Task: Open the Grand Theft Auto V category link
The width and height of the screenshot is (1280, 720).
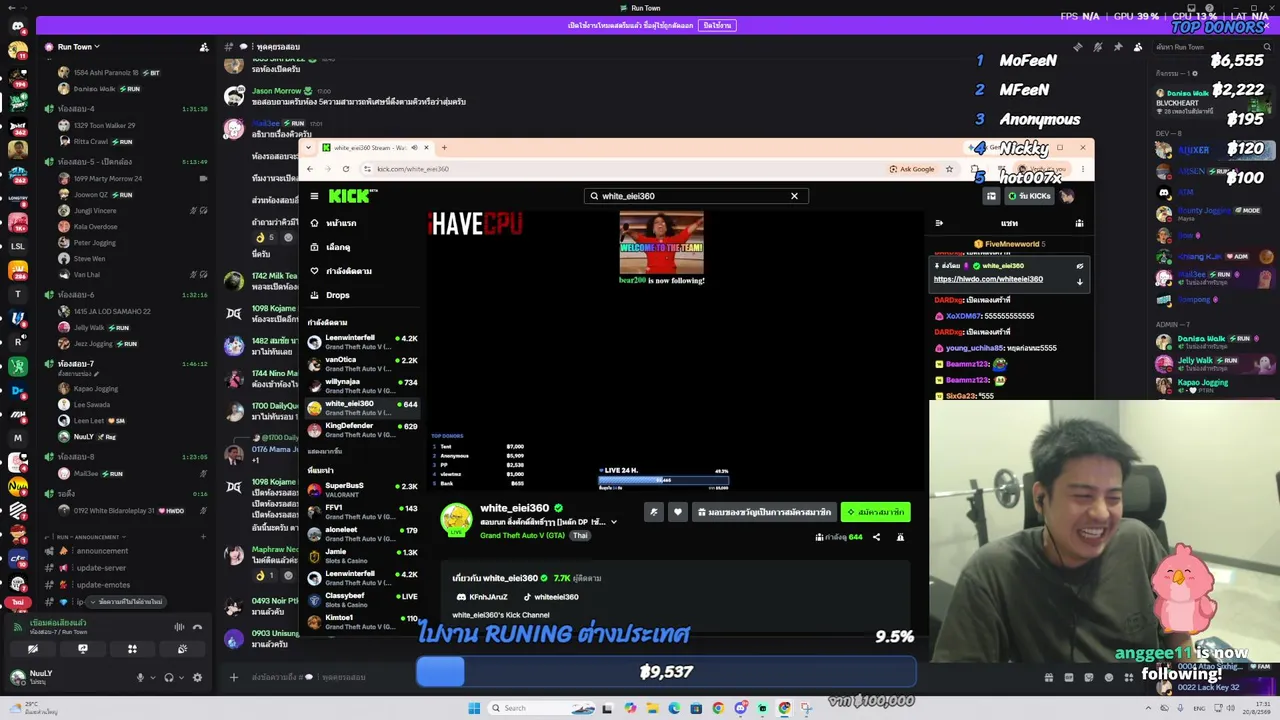Action: [x=522, y=536]
